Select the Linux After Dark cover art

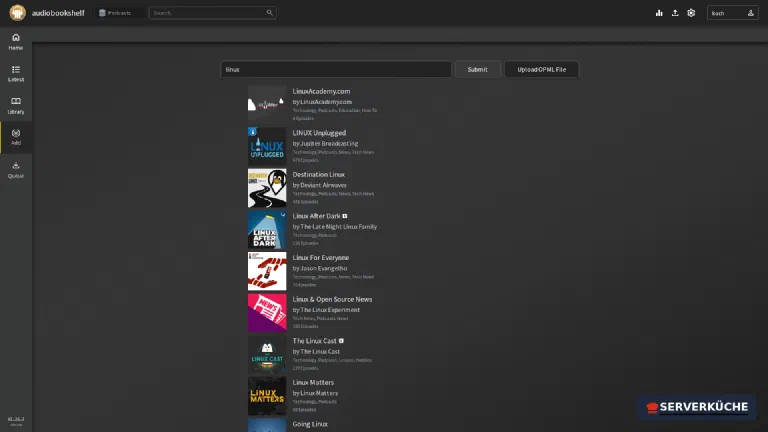tap(267, 230)
